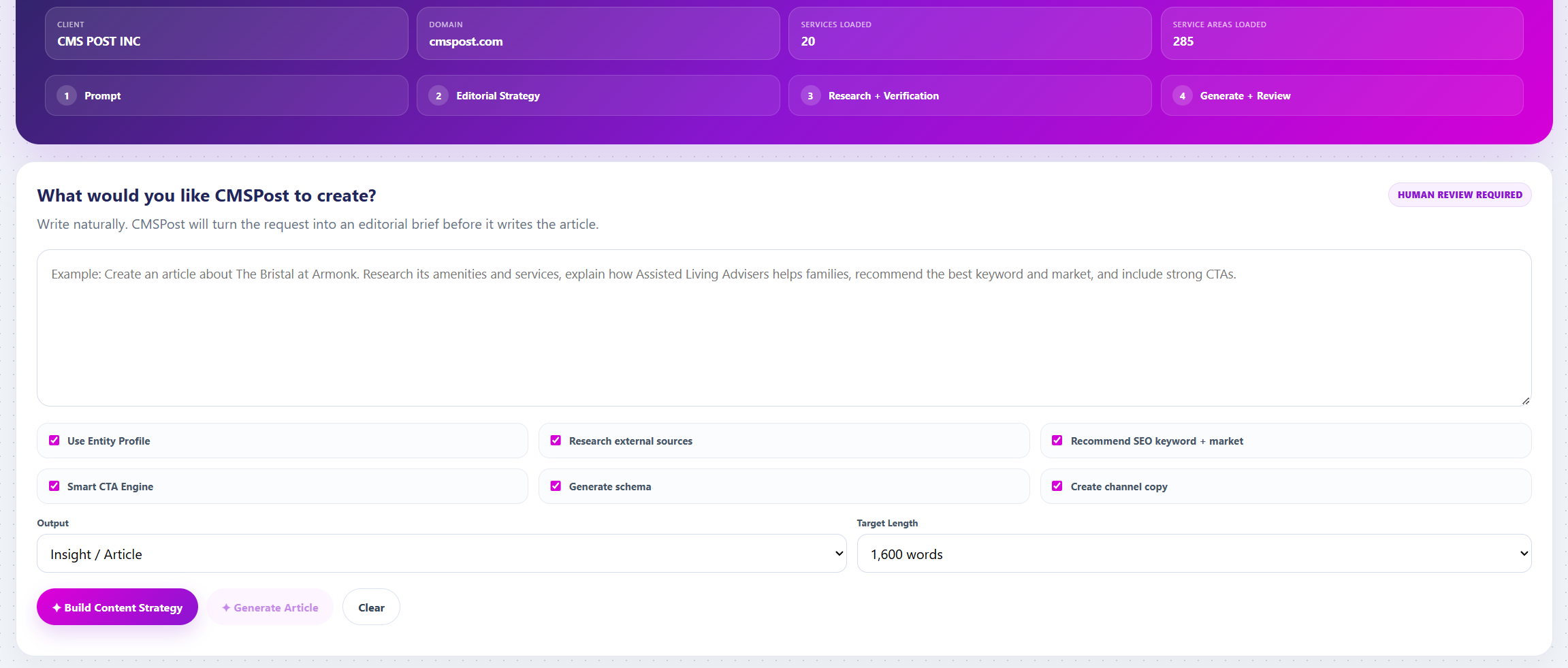Click the Output field label
Viewport: 1568px width, 668px height.
pyautogui.click(x=52, y=523)
